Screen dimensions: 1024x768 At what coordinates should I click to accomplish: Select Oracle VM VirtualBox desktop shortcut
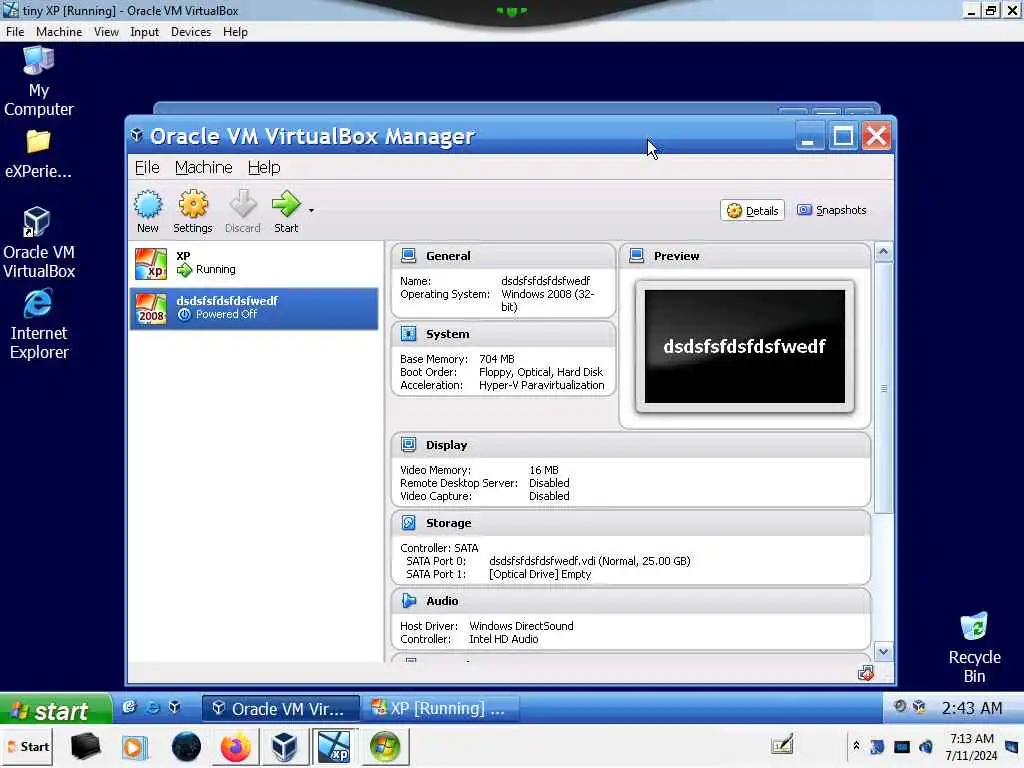click(39, 243)
